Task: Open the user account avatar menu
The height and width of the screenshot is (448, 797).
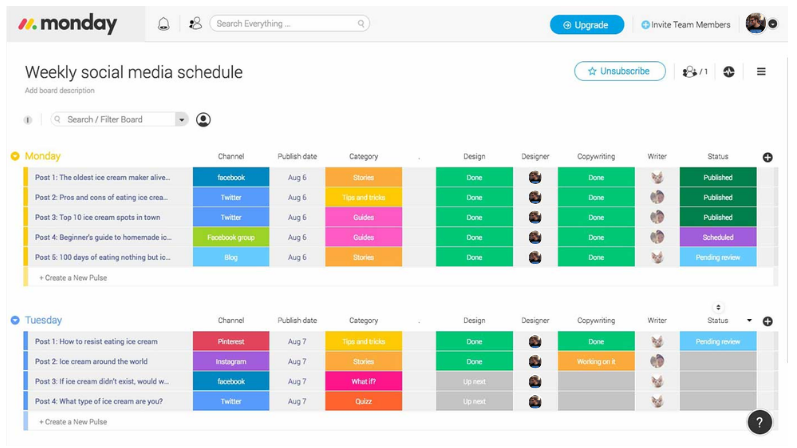Action: point(758,24)
